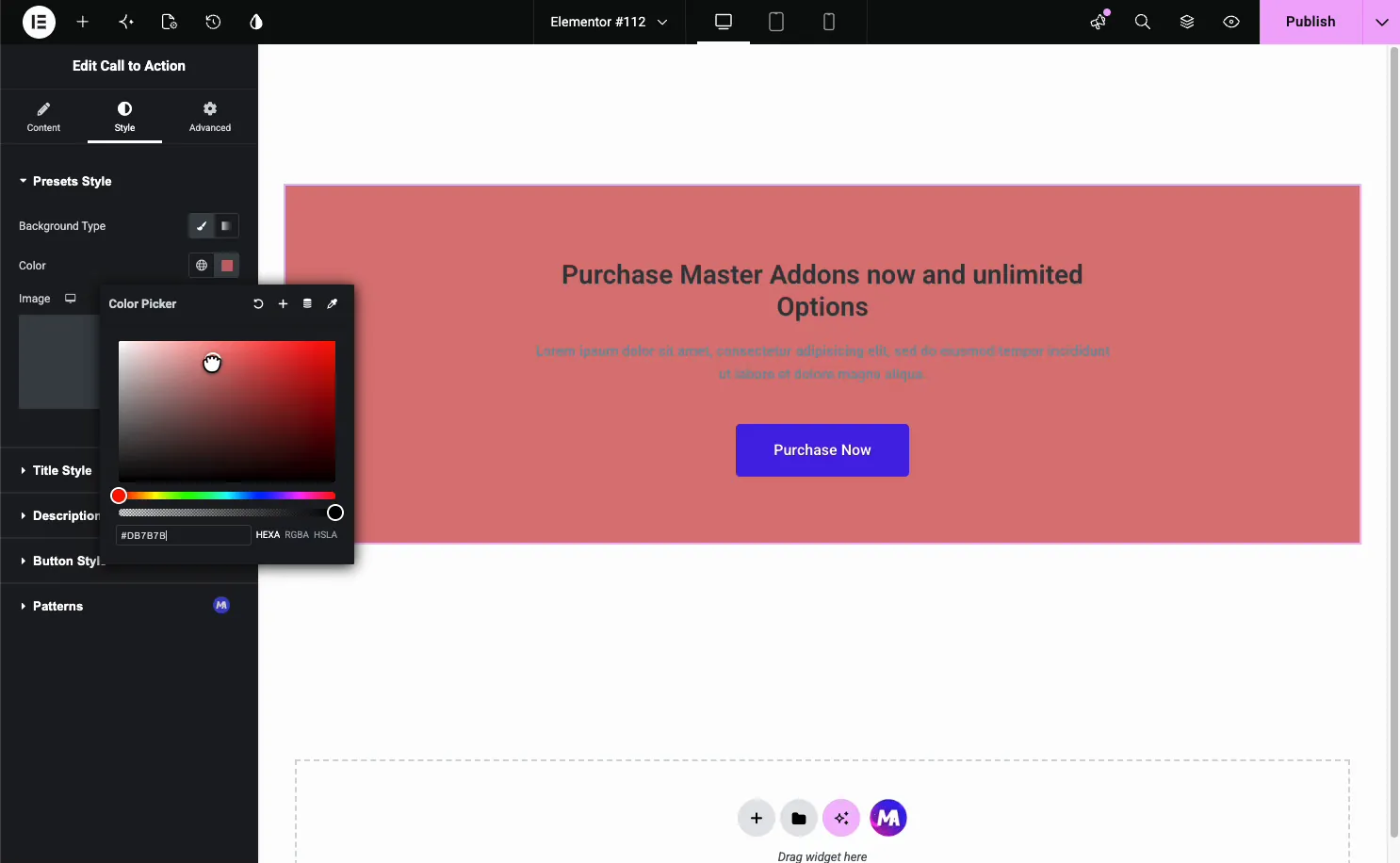Open the Publish options arrow
The height and width of the screenshot is (863, 1400).
[1382, 22]
